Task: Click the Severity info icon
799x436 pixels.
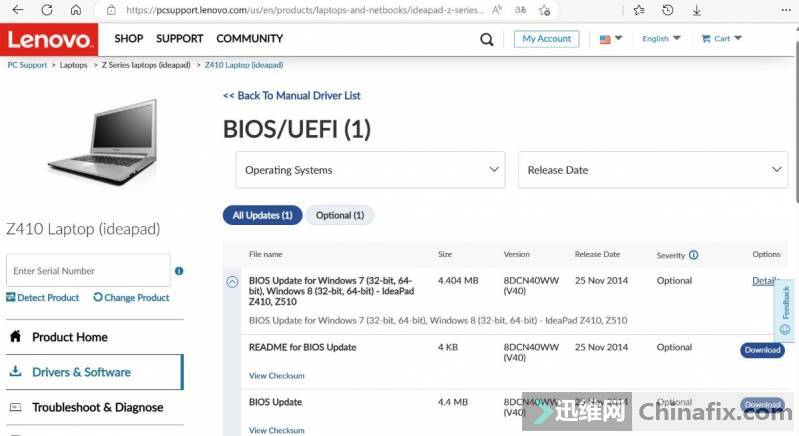Action: click(694, 255)
